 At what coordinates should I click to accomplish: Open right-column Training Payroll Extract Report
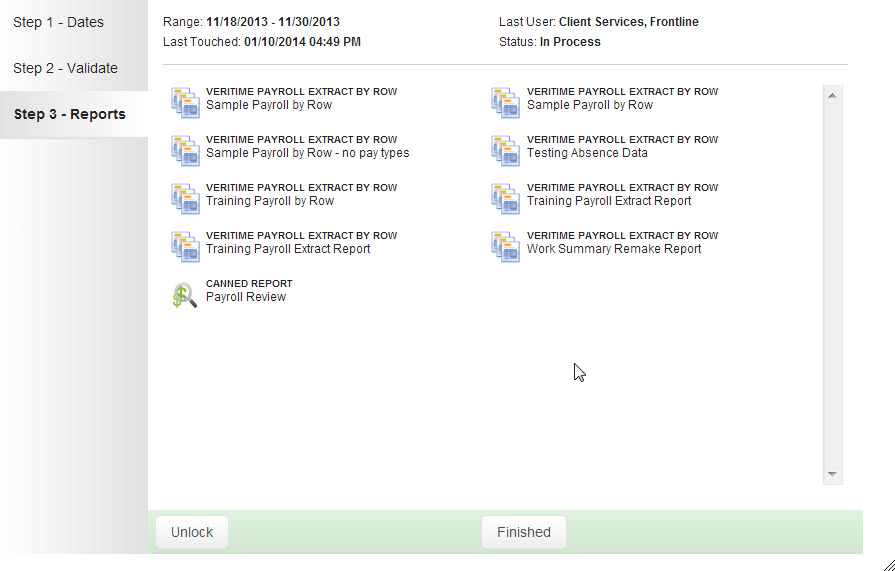tap(609, 201)
